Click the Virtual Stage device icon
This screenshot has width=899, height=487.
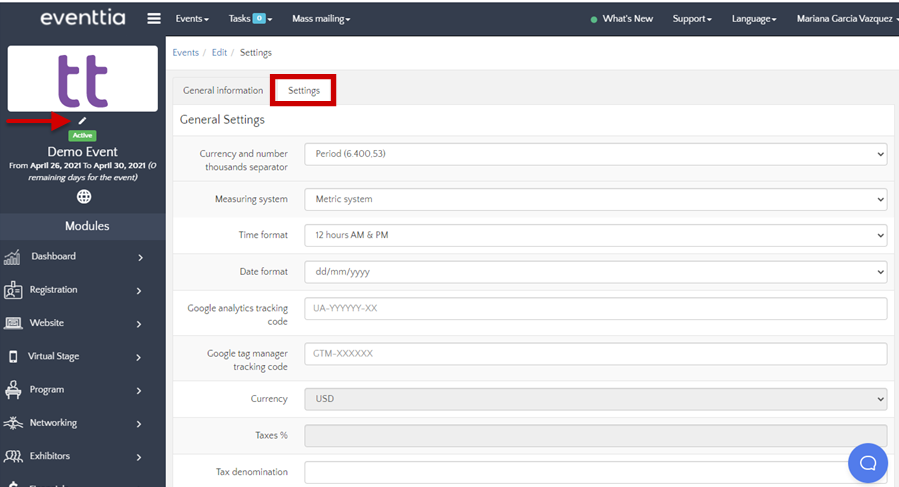(x=13, y=356)
